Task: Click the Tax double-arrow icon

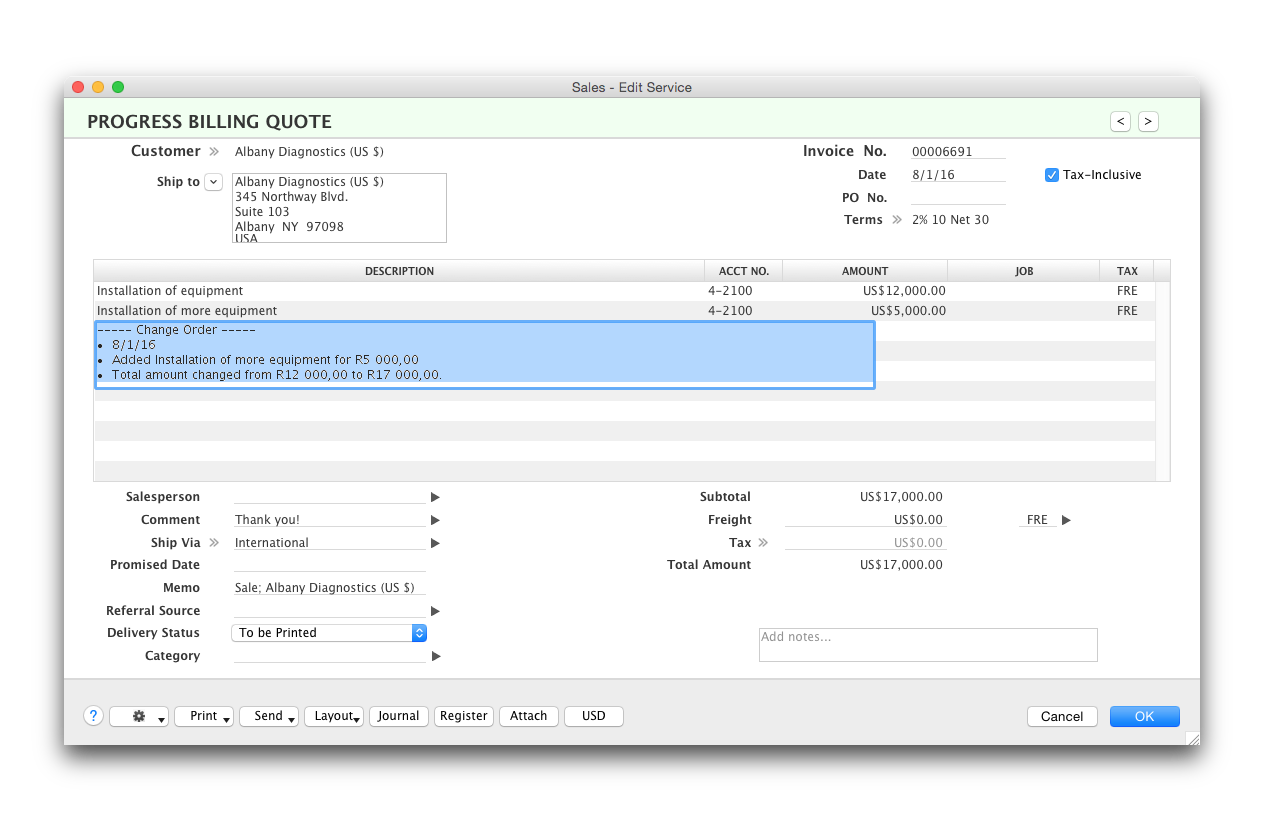Action: pos(763,543)
